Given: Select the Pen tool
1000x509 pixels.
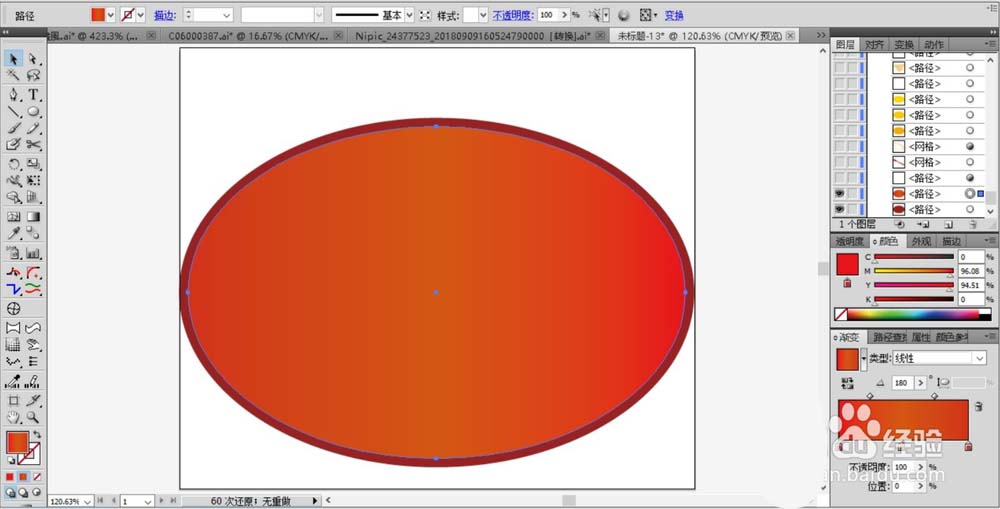Looking at the screenshot, I should (13, 95).
